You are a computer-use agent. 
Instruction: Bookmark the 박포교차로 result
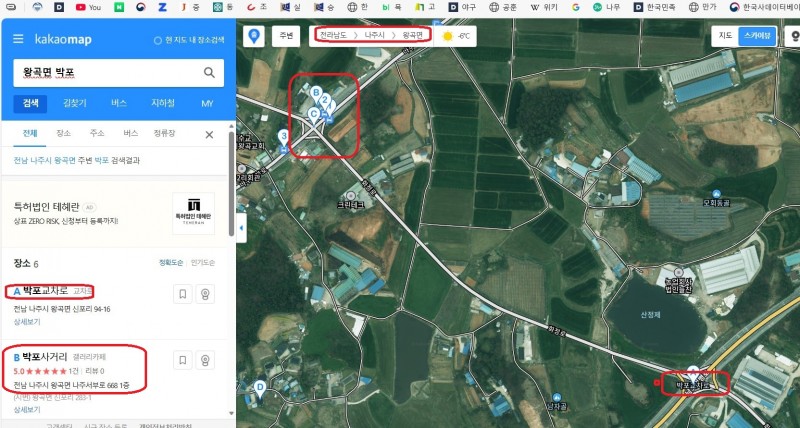tap(183, 294)
